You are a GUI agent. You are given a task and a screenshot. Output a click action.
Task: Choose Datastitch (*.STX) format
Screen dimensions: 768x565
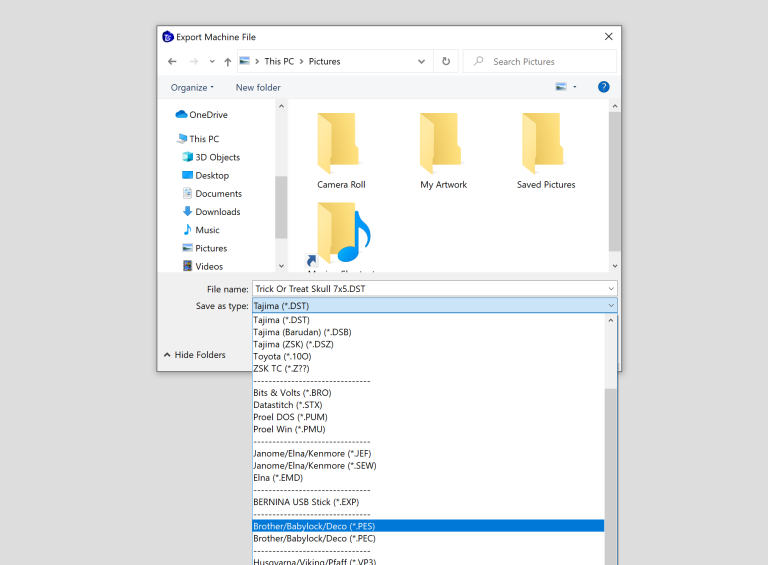click(x=428, y=405)
